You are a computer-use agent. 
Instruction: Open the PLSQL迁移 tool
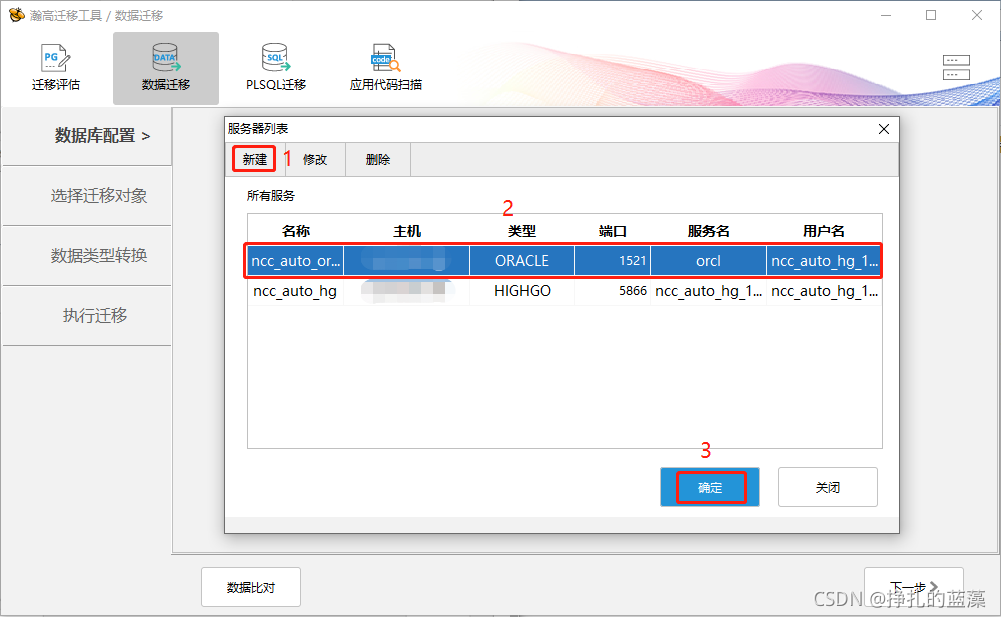point(276,68)
